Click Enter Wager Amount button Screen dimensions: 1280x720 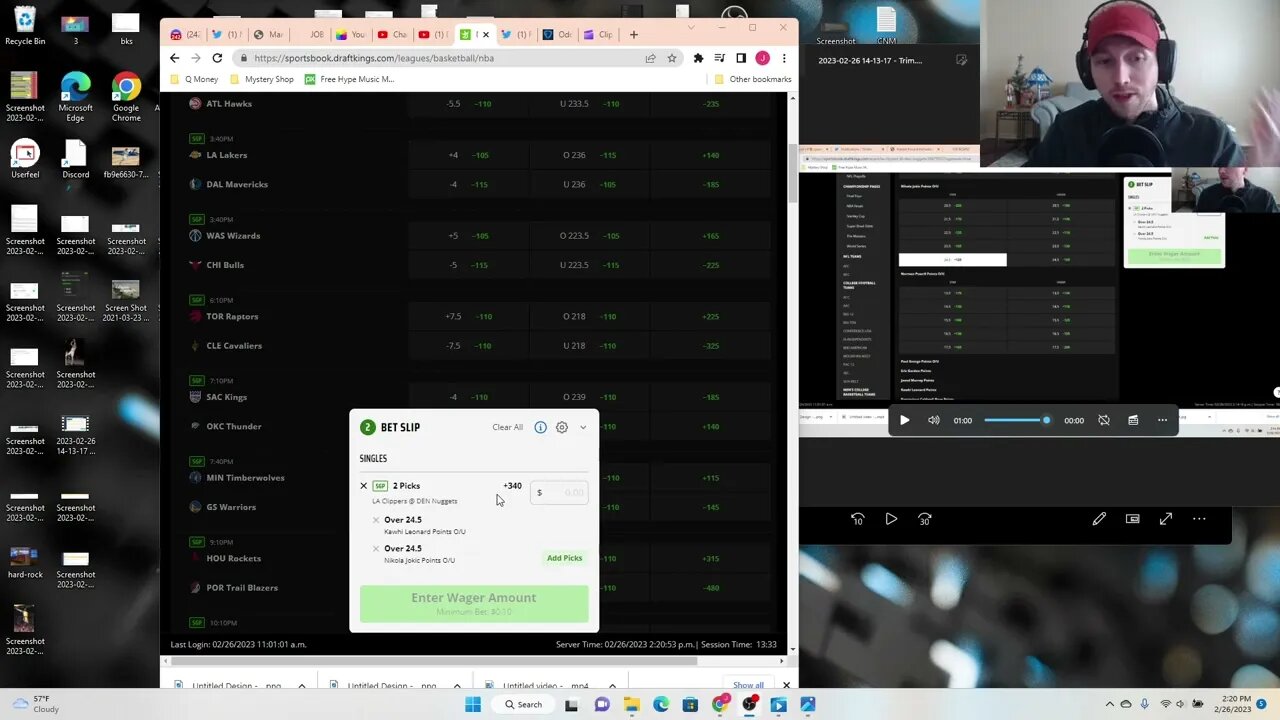point(474,603)
